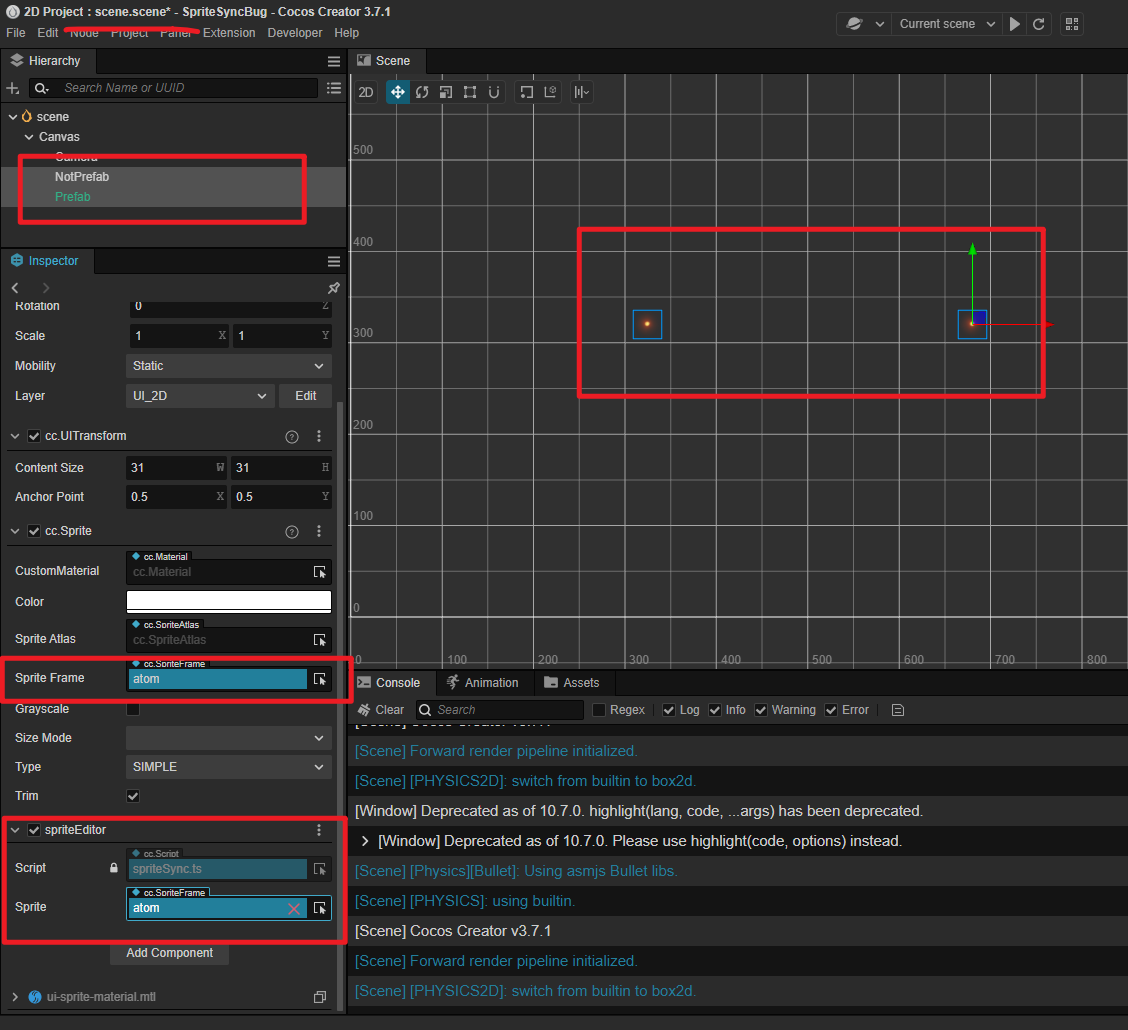Click the Add Component button
Viewport: 1128px width, 1030px height.
pyautogui.click(x=169, y=953)
